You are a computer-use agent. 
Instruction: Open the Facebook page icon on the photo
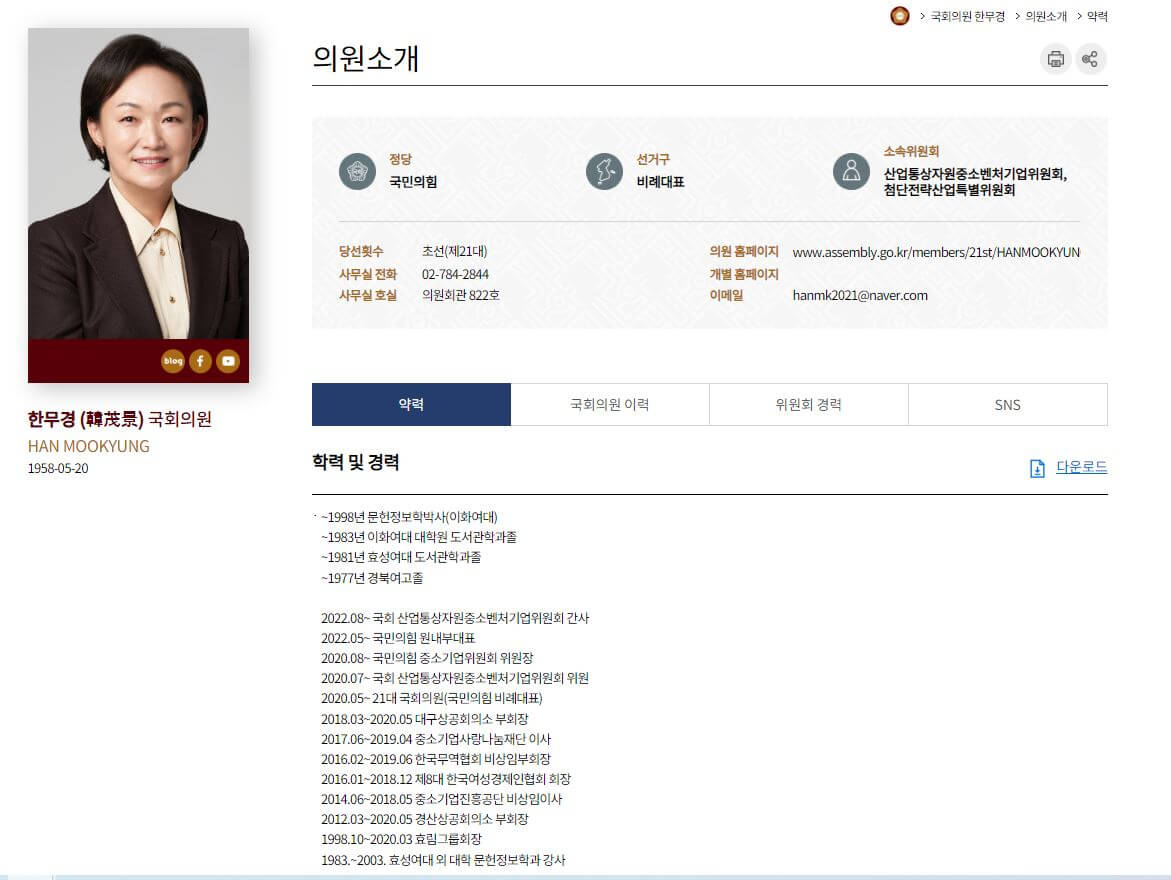(x=200, y=361)
